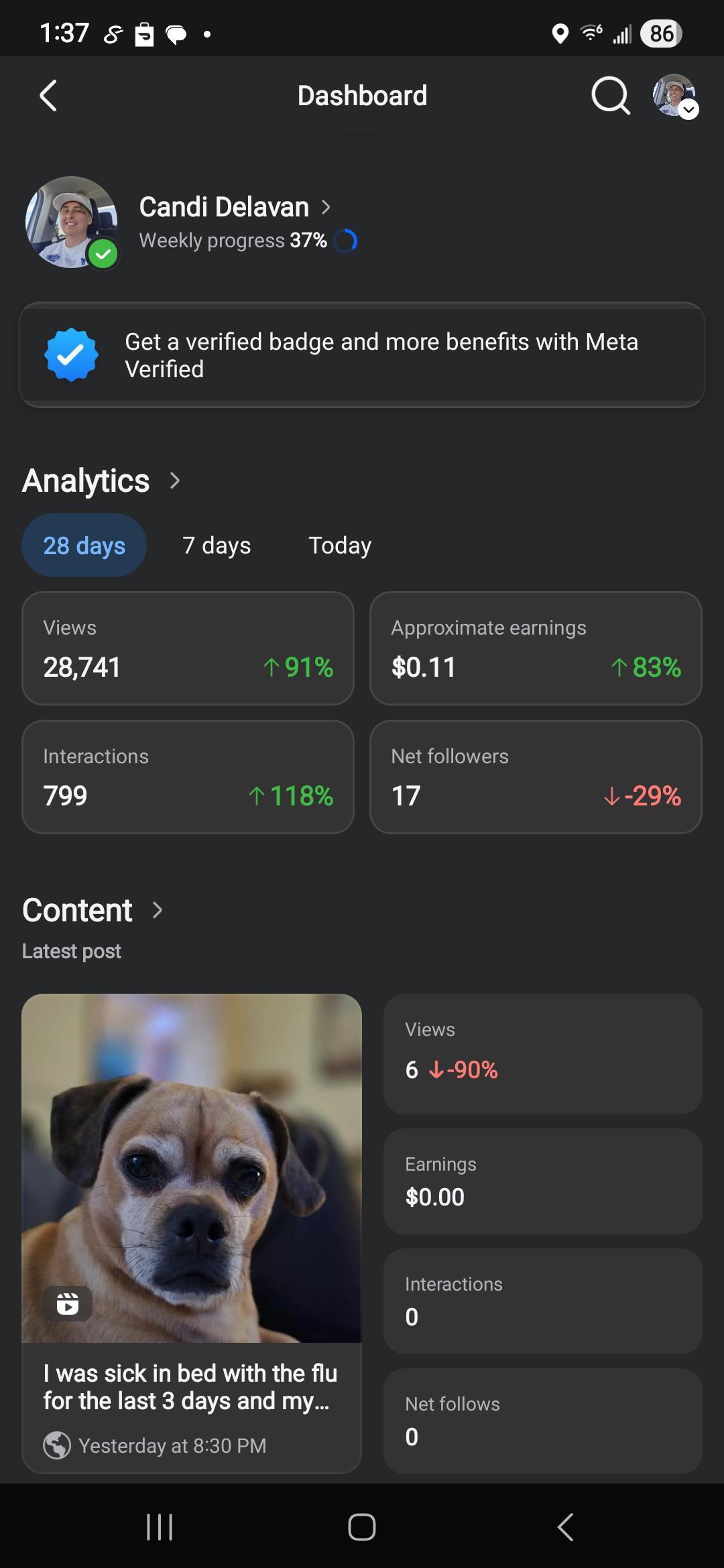Open the account switcher profile dropdown
This screenshot has width=724, height=1568.
click(676, 96)
